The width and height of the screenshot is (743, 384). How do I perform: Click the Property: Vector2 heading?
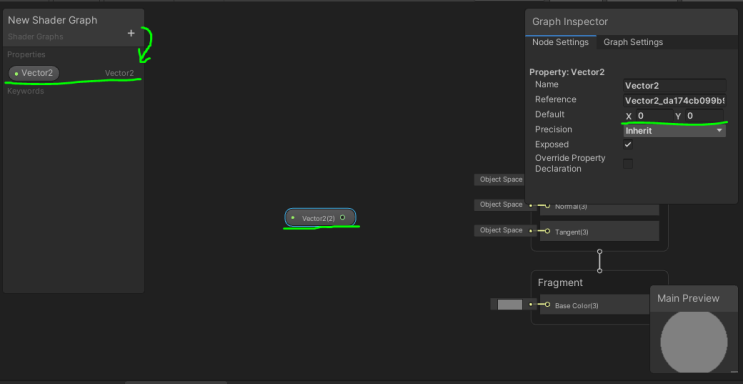(567, 72)
